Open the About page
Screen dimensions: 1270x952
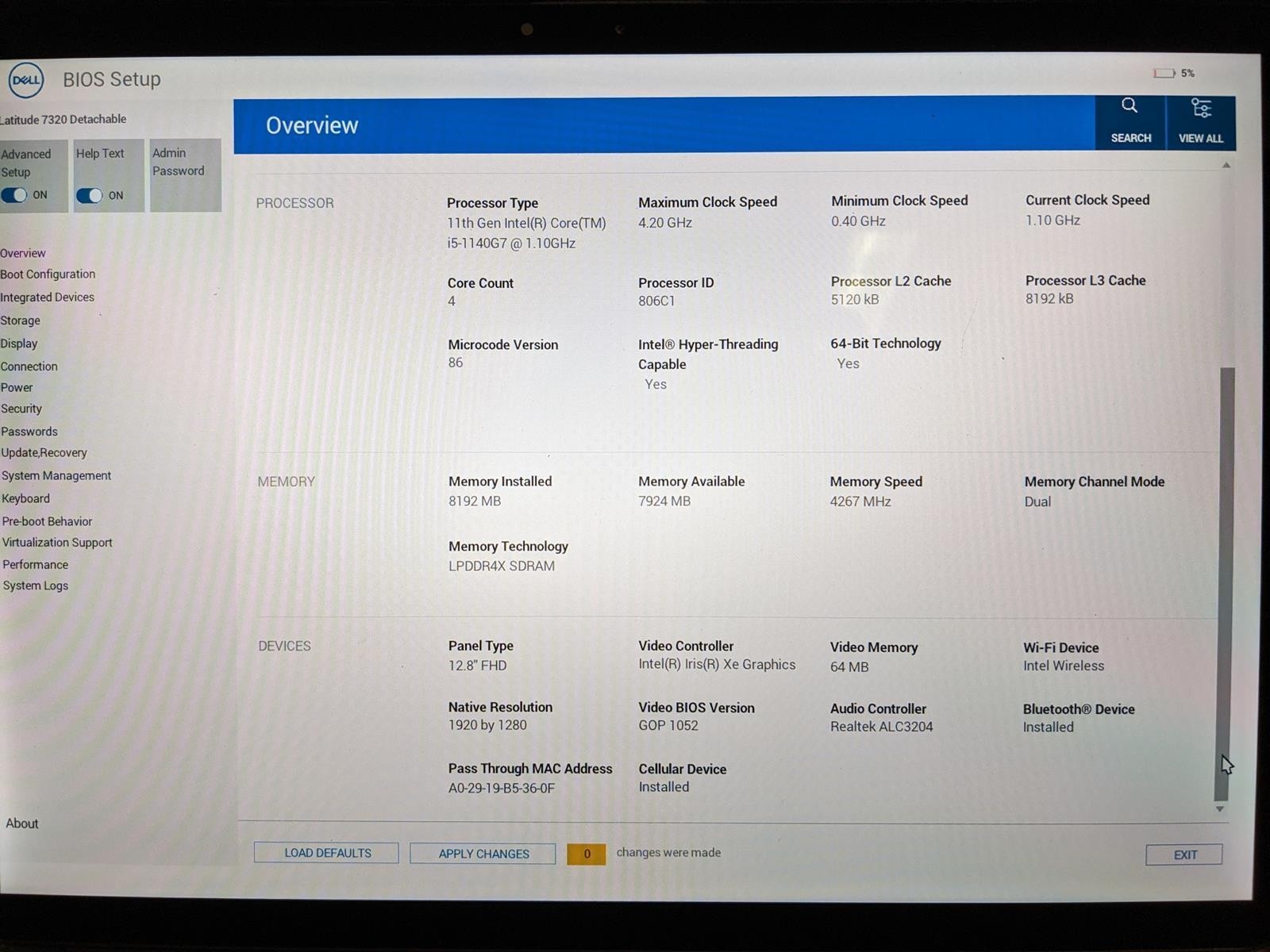coord(22,823)
